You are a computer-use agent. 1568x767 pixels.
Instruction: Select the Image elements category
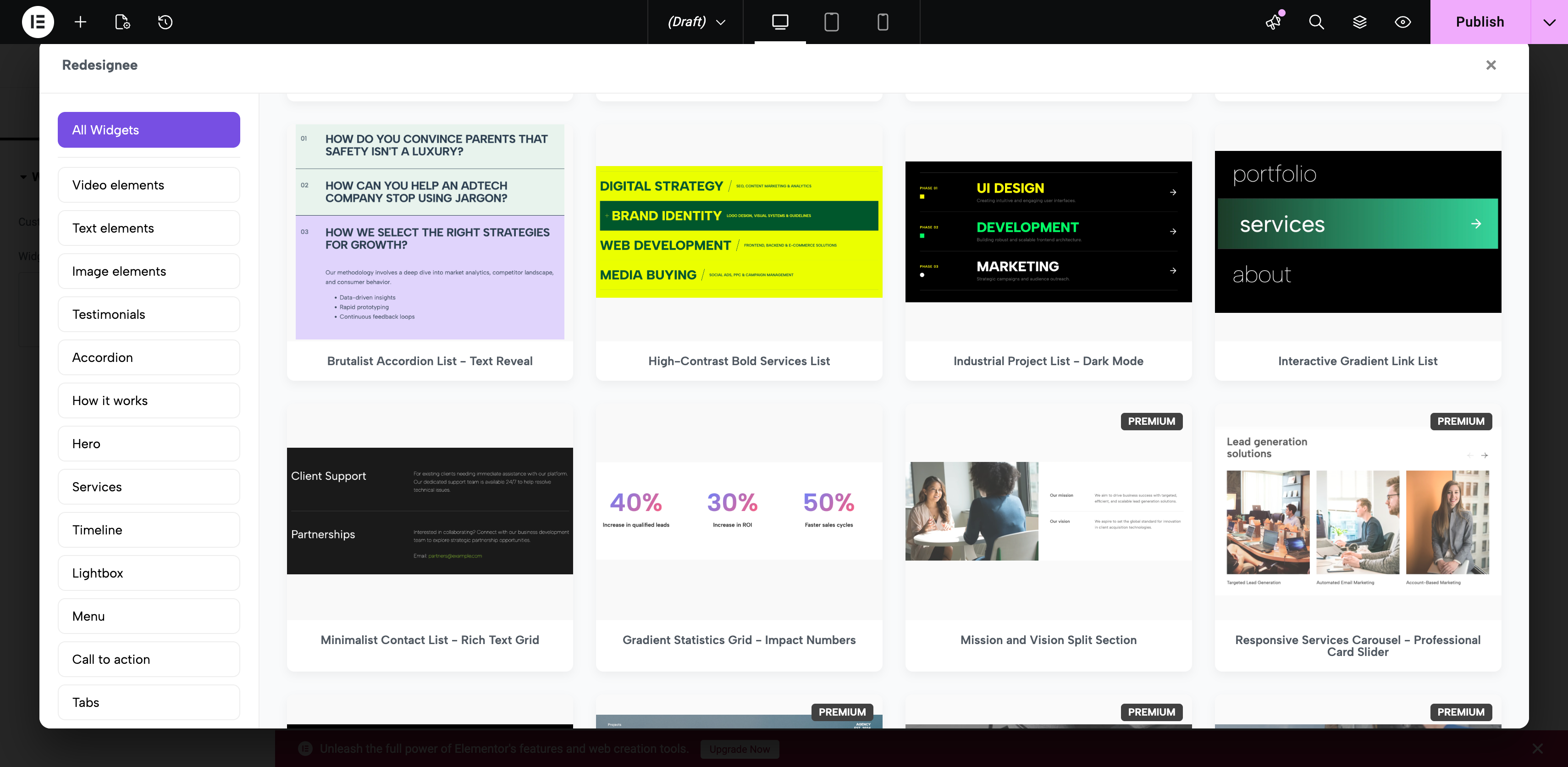tap(149, 271)
